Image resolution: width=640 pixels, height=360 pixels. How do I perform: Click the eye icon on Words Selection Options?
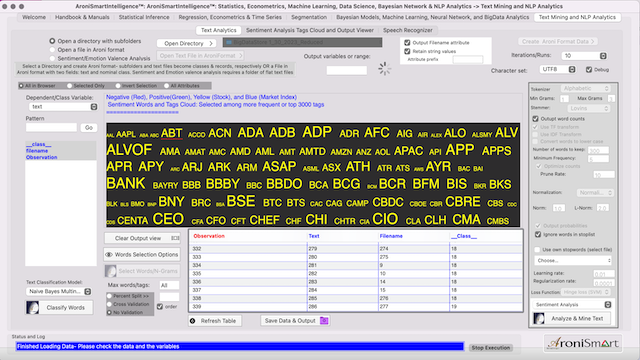coord(109,254)
